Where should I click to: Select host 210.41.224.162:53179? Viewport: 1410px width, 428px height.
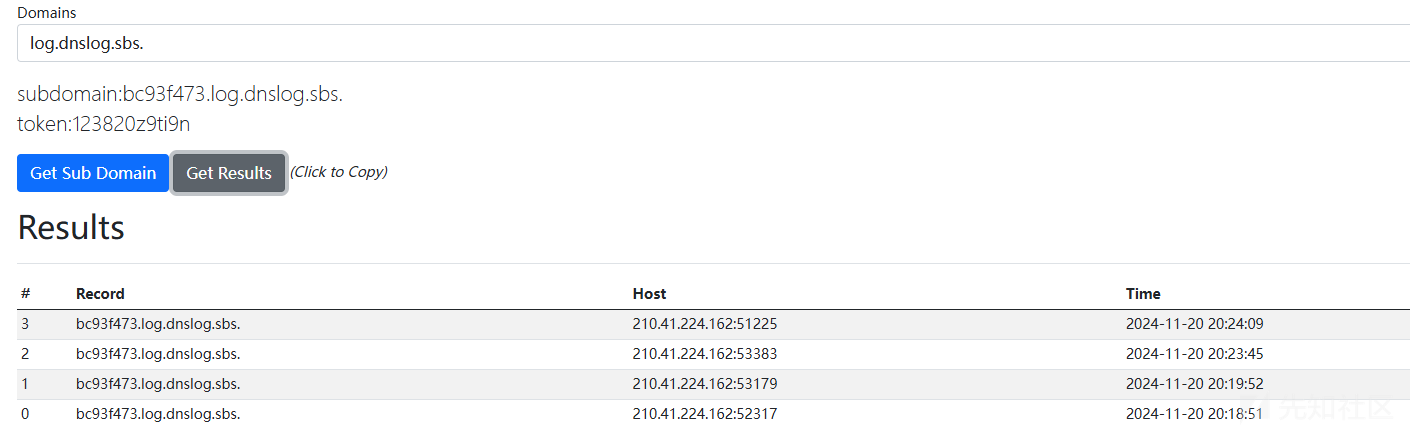(705, 384)
